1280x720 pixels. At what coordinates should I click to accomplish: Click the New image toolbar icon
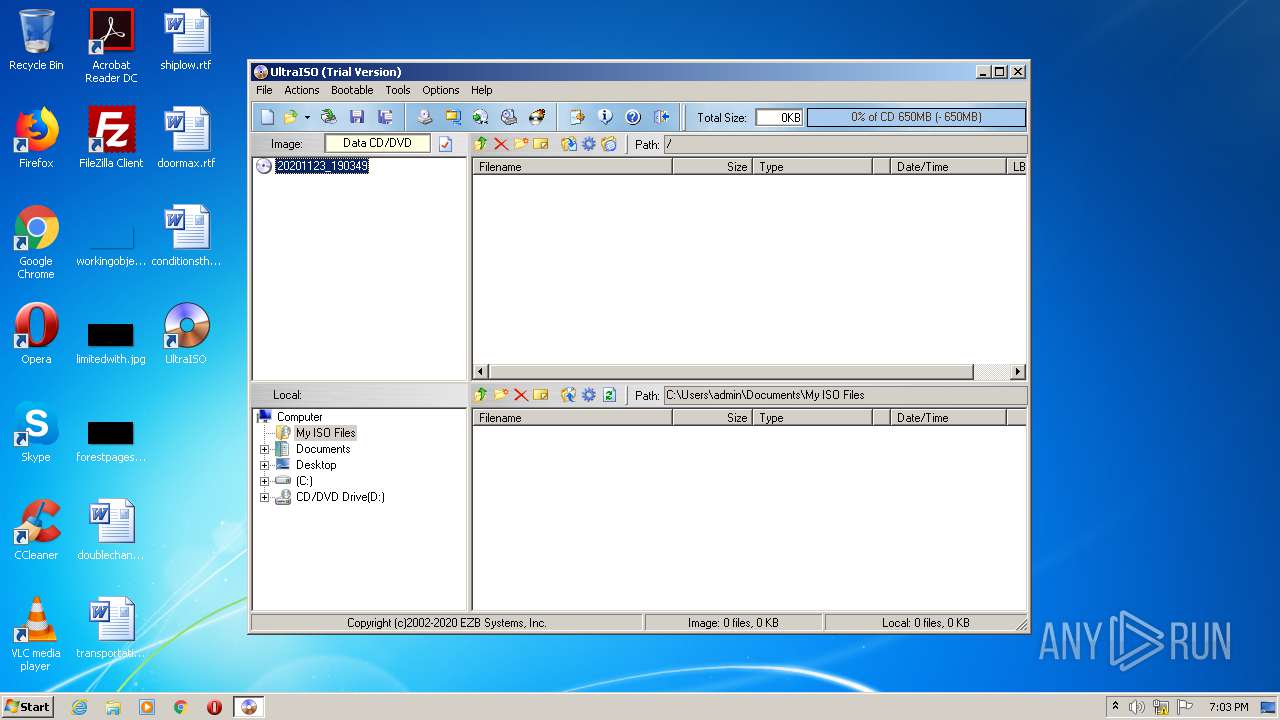coord(267,117)
